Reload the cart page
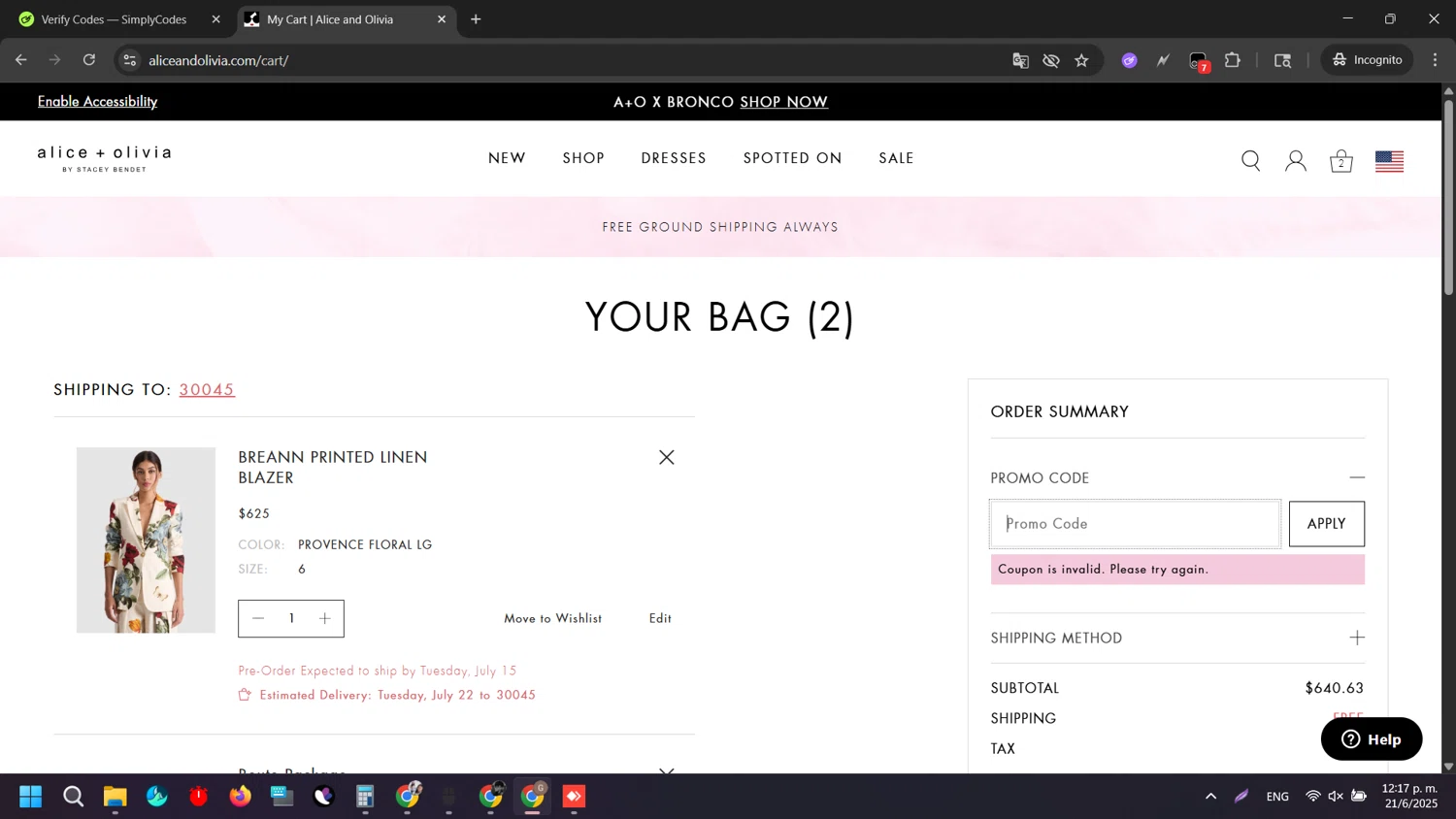 [89, 60]
